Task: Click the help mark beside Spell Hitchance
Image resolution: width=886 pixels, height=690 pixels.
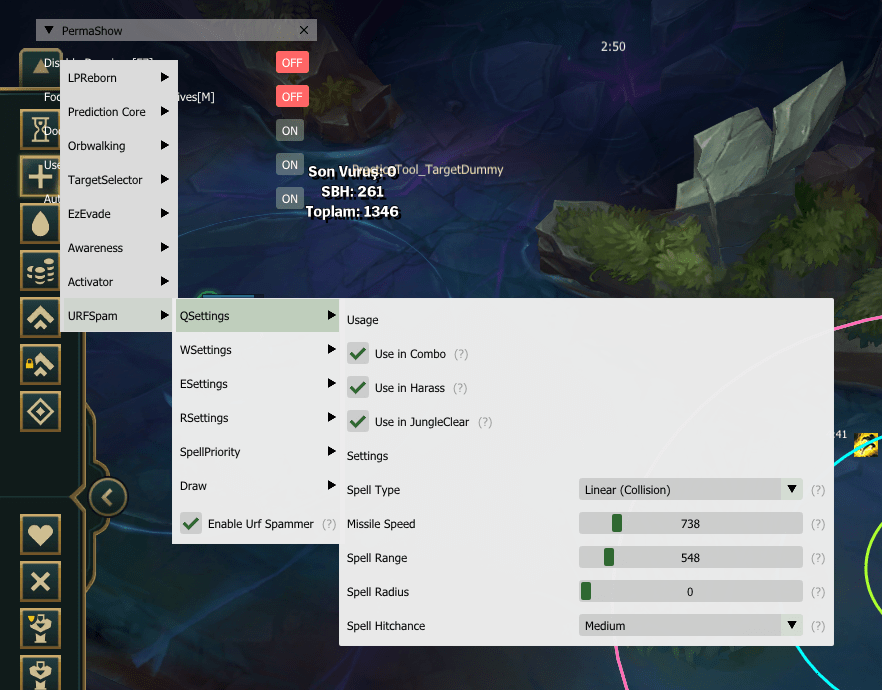Action: 818,626
